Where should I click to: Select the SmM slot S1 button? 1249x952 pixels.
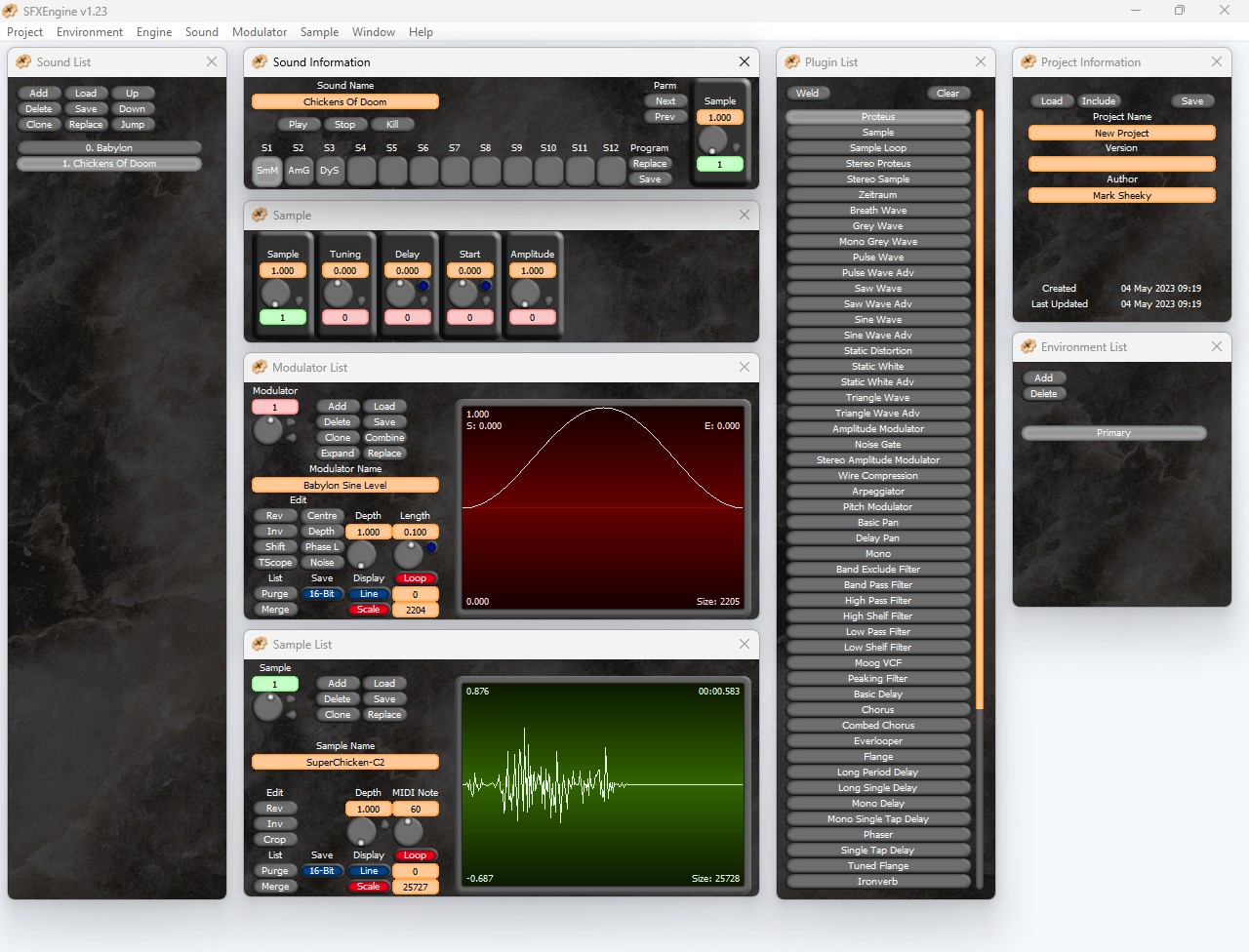[267, 171]
